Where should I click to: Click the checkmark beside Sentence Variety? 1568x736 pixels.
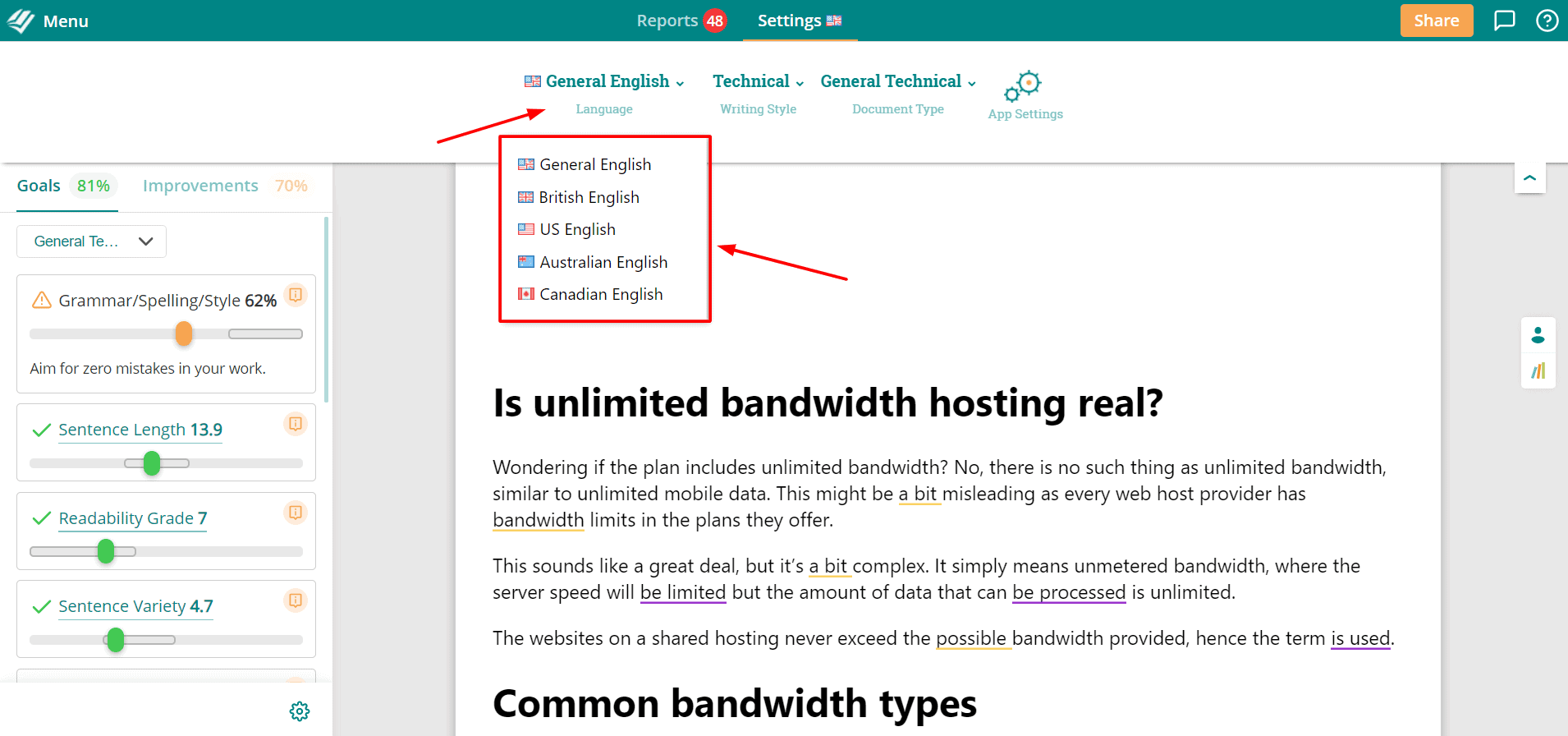point(41,606)
